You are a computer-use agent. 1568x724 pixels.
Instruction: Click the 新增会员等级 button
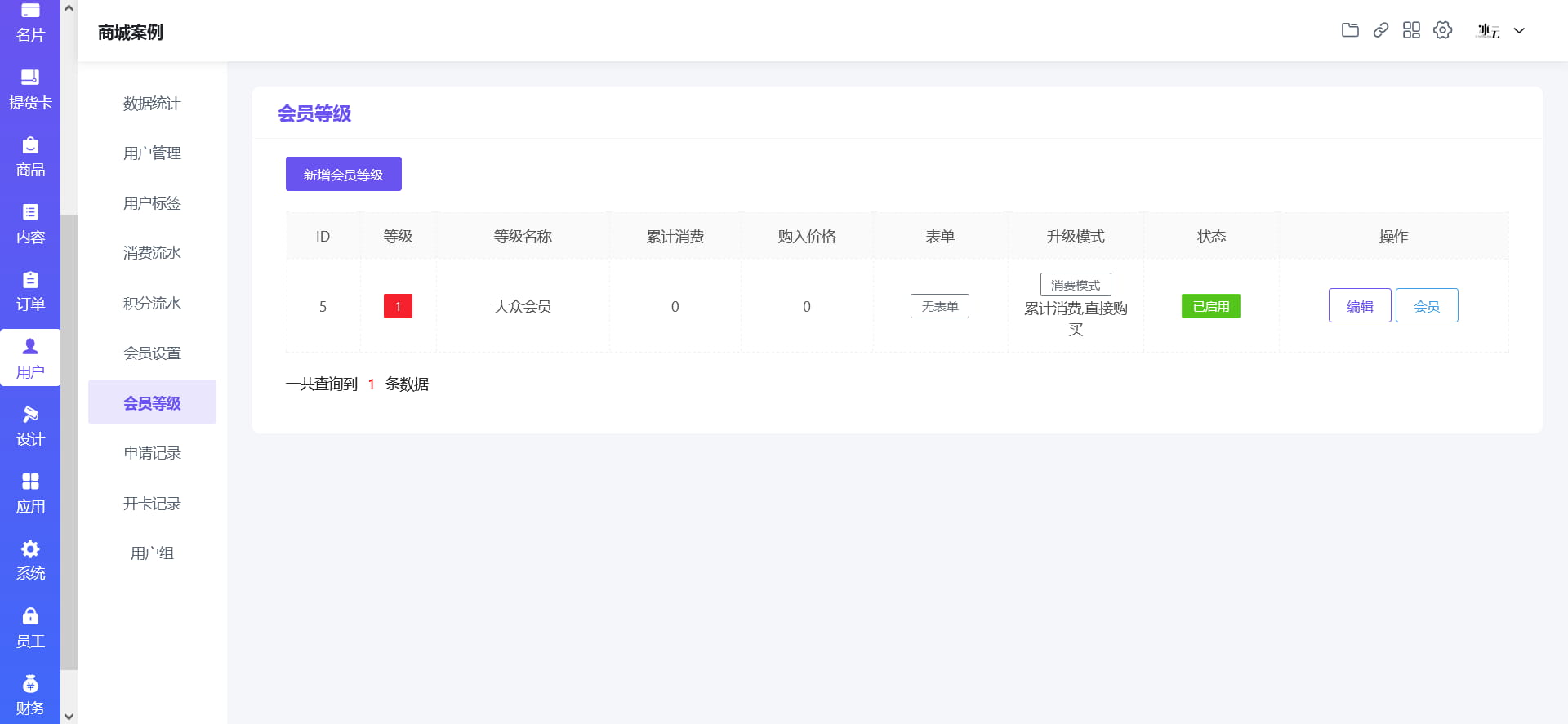344,174
